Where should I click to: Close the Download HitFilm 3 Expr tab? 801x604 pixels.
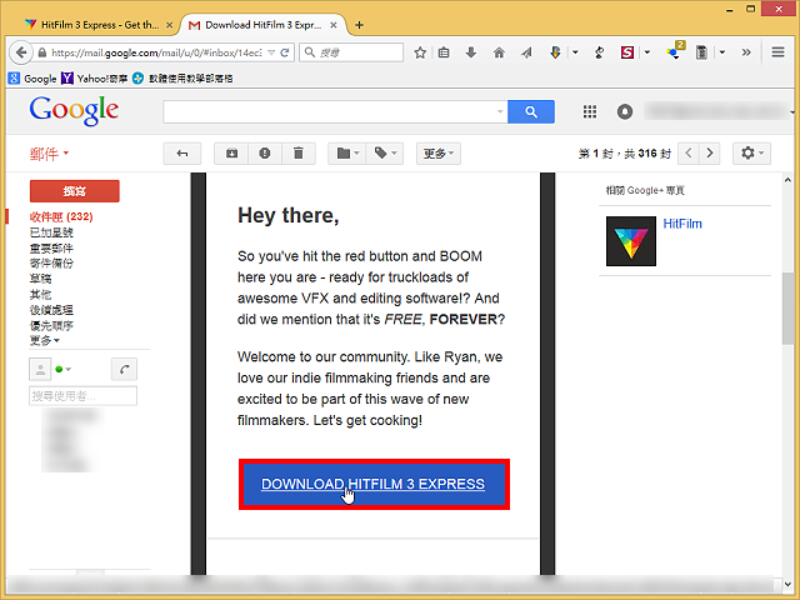[333, 25]
